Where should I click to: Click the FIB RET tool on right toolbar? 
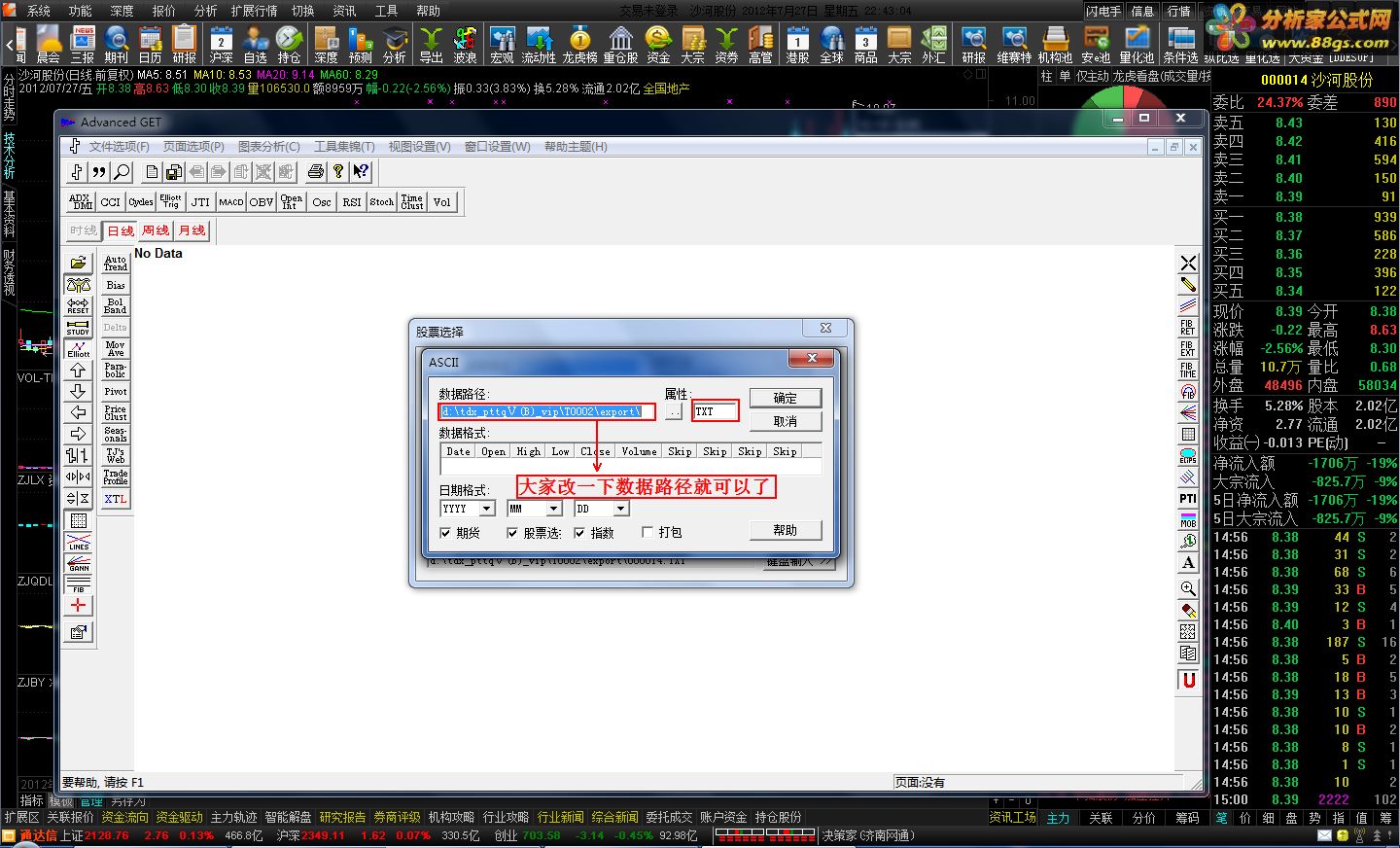[1188, 327]
